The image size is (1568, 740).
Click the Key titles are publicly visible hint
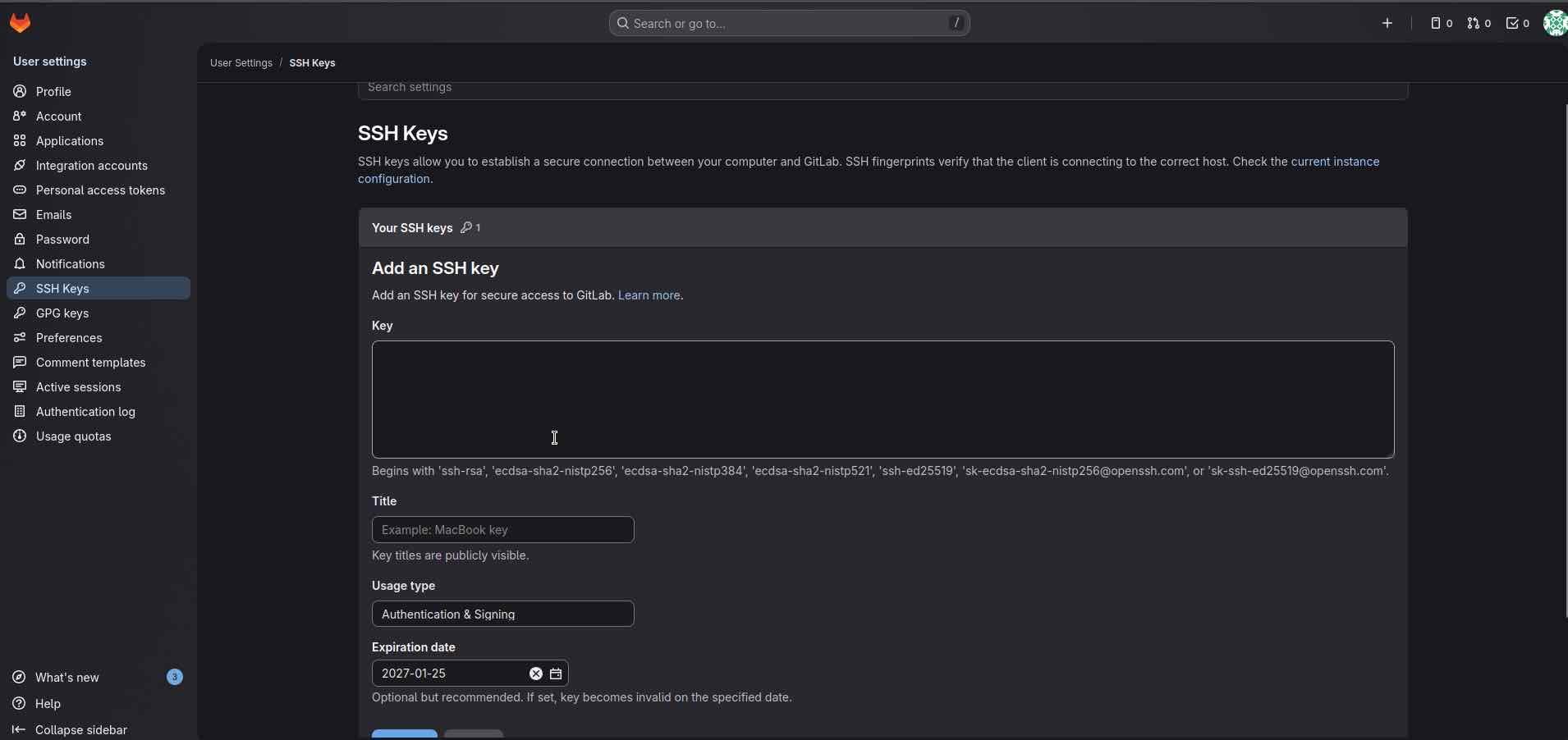tap(451, 555)
